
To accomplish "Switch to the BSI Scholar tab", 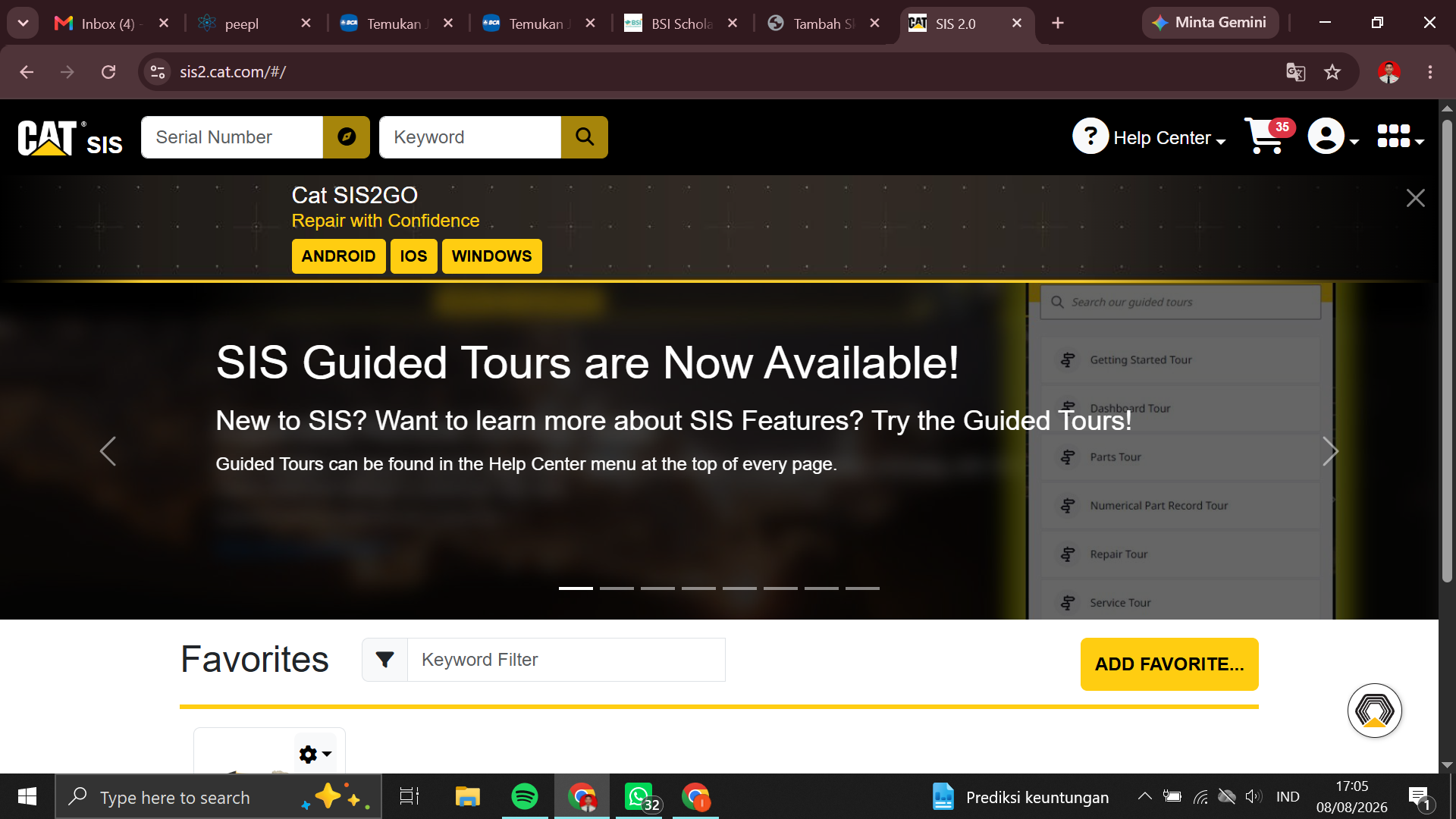I will (681, 24).
